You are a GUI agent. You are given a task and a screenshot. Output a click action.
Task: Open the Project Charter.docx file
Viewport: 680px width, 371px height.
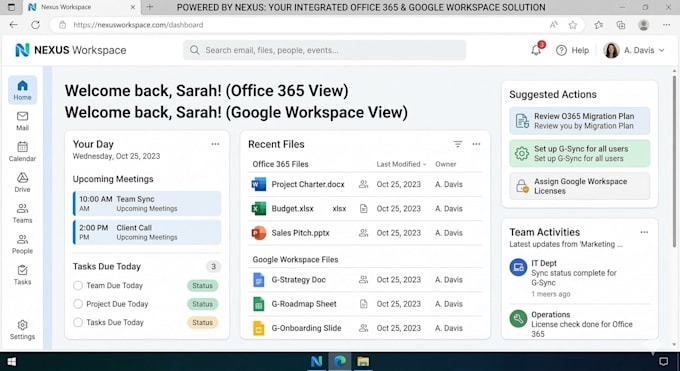tap(308, 184)
